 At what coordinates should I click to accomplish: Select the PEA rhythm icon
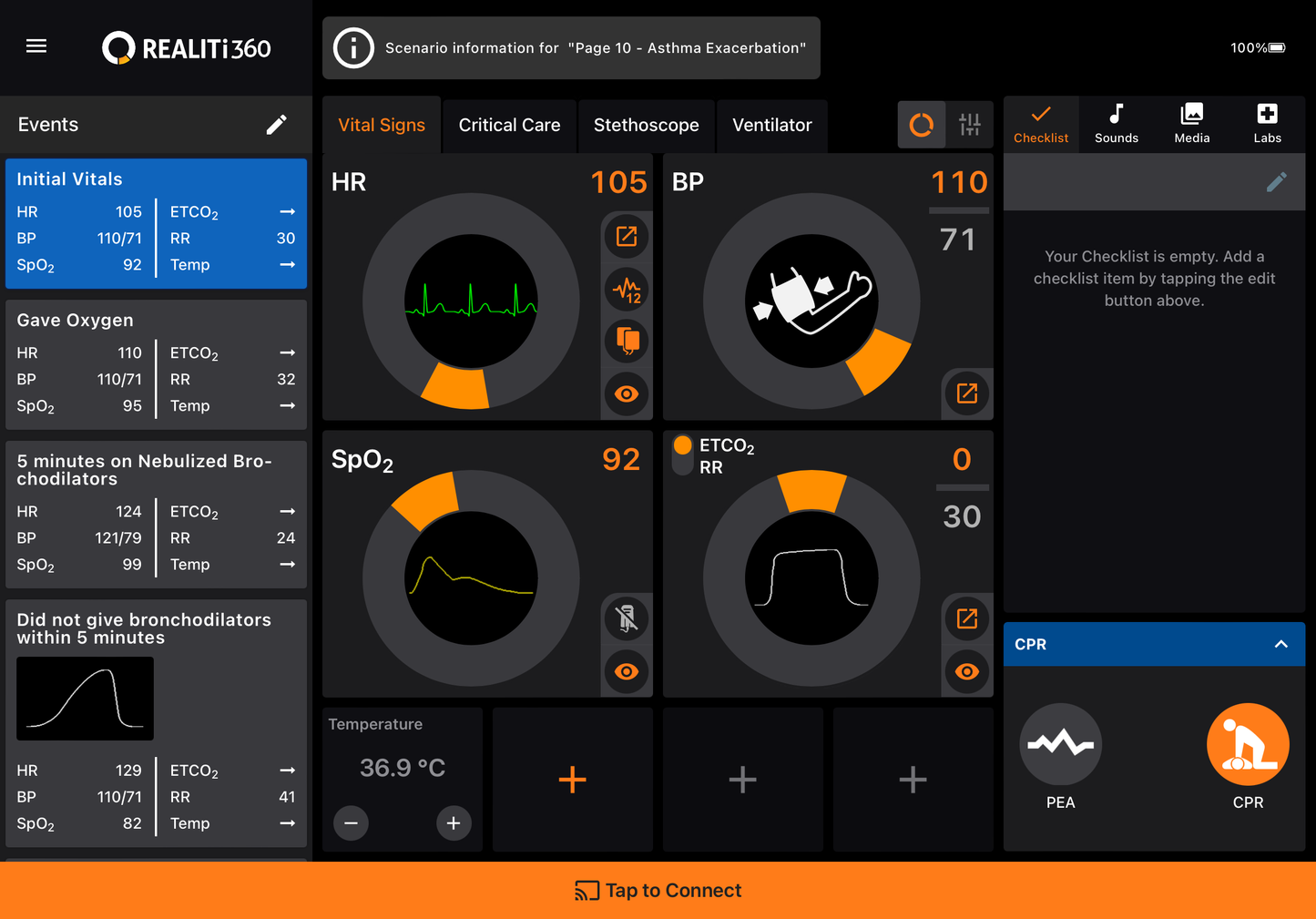pos(1060,744)
